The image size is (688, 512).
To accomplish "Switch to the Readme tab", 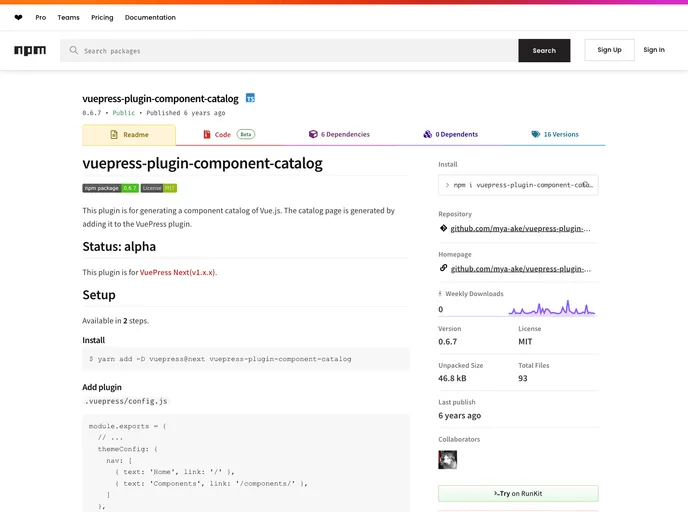I will point(129,135).
